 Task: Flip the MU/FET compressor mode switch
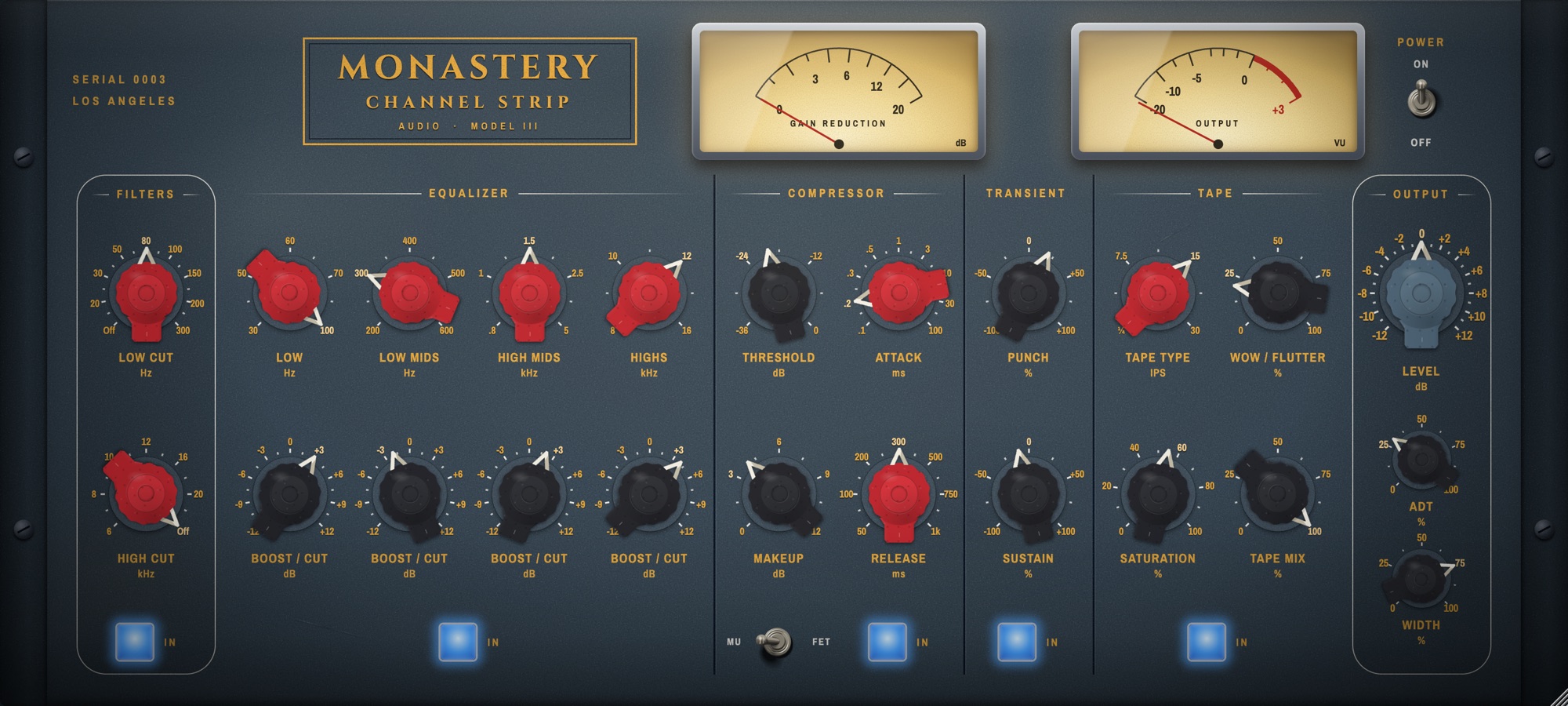click(775, 642)
